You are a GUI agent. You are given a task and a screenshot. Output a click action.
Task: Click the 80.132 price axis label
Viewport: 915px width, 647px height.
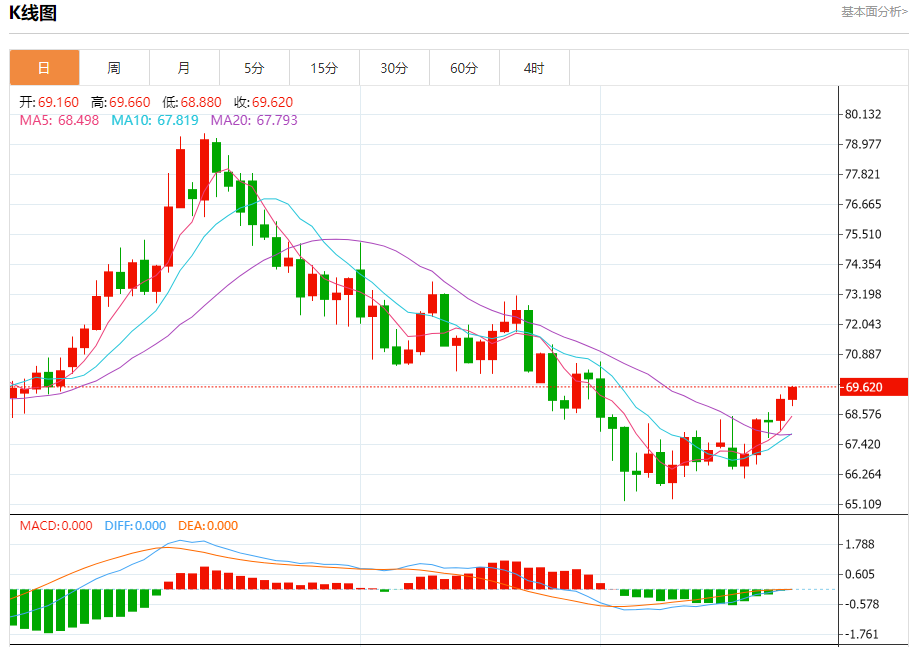(863, 114)
